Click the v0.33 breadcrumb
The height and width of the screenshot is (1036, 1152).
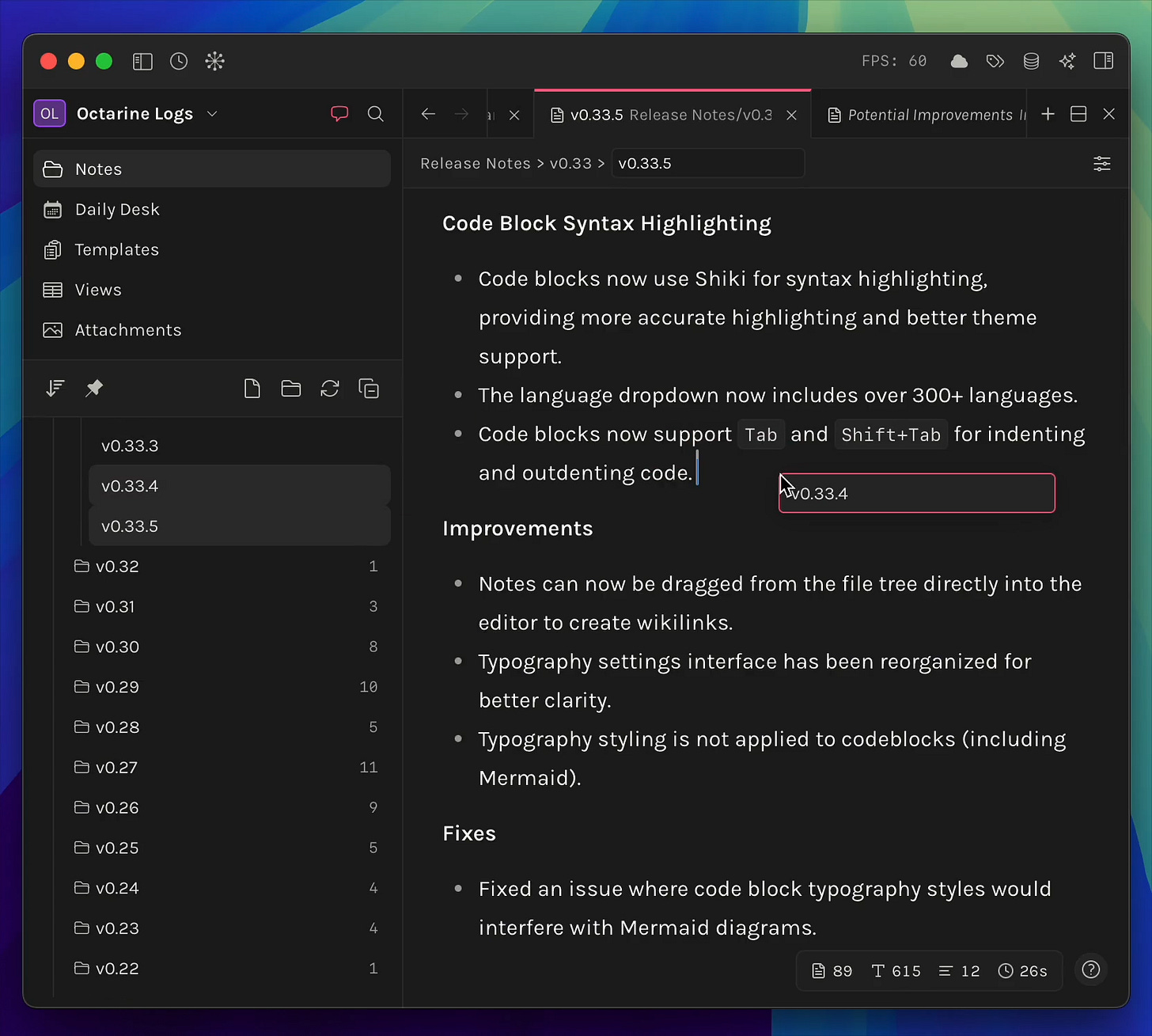coord(570,164)
